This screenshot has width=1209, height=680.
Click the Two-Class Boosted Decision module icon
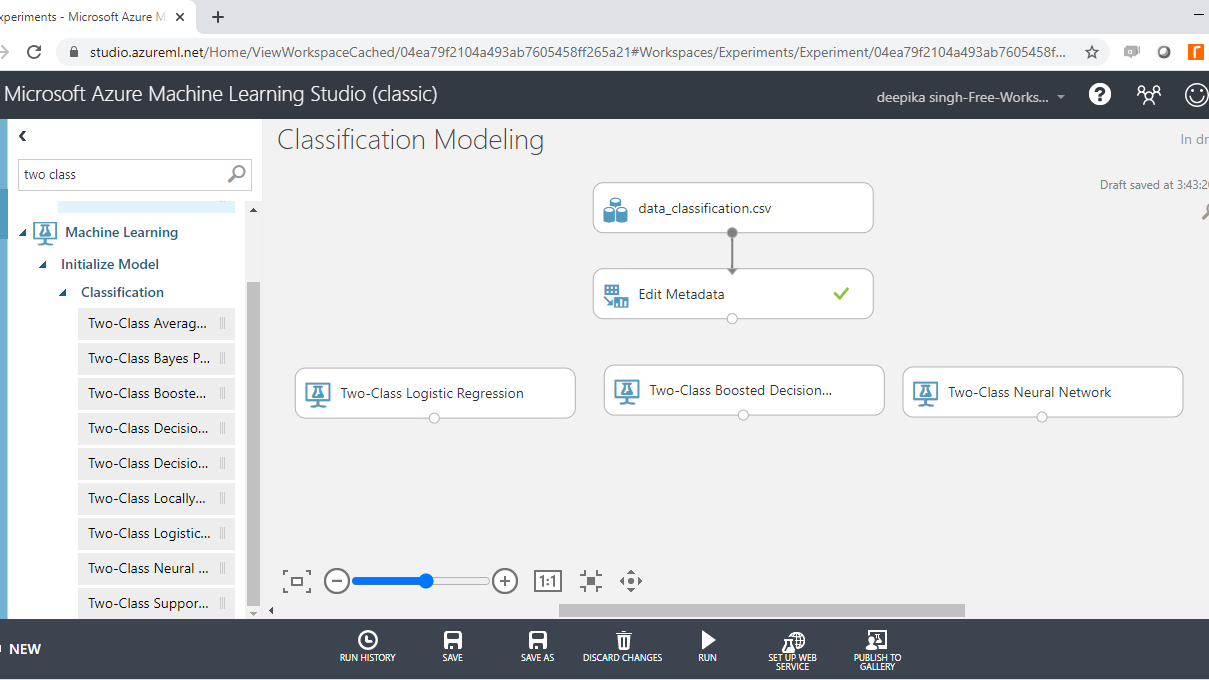[x=627, y=391]
